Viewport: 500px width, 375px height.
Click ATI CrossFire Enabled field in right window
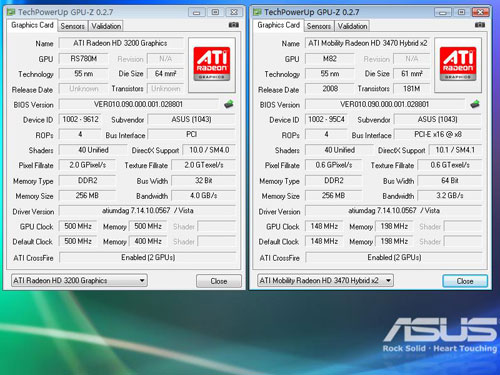click(394, 257)
